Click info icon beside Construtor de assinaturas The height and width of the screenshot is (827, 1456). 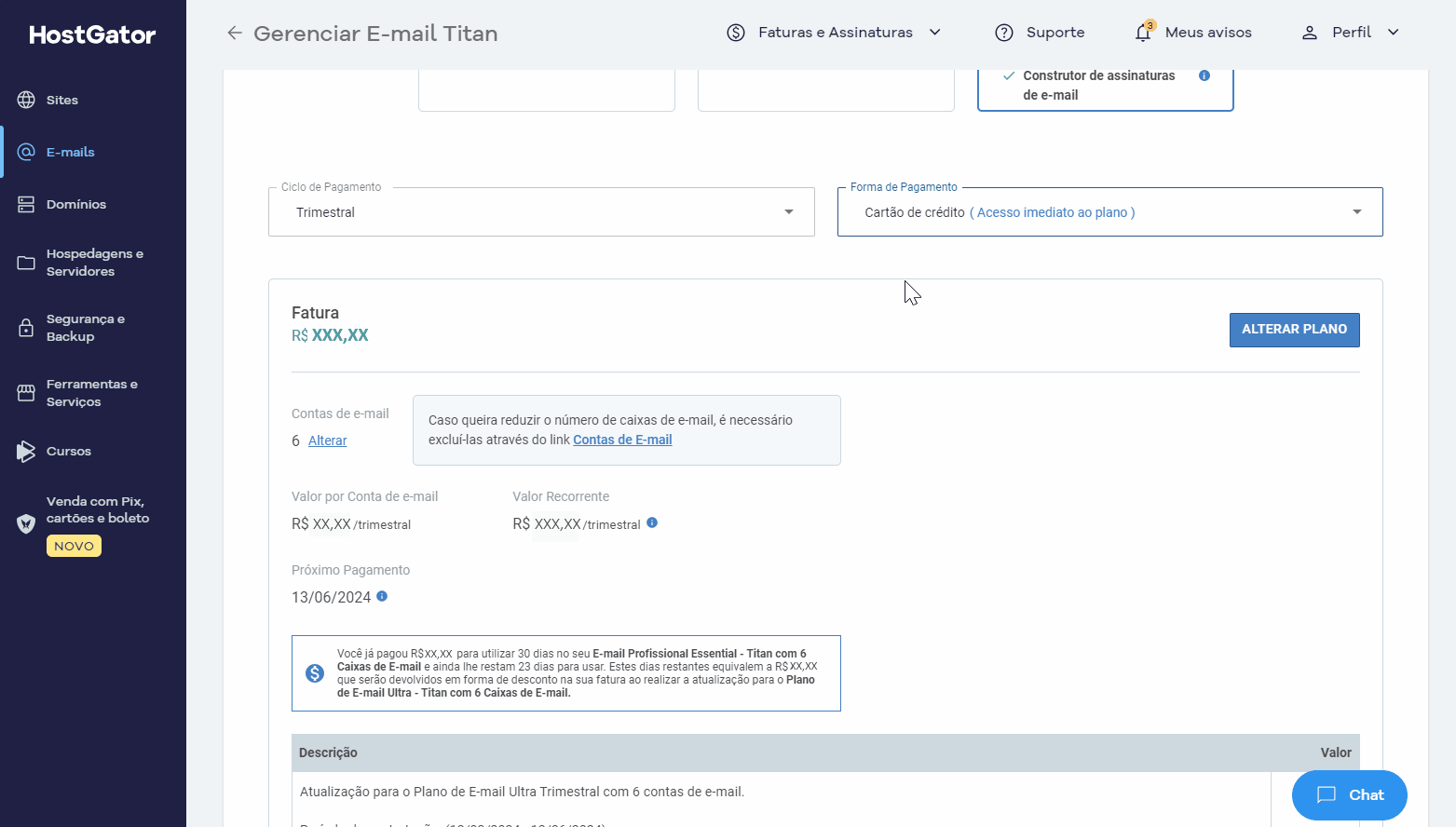[1204, 75]
